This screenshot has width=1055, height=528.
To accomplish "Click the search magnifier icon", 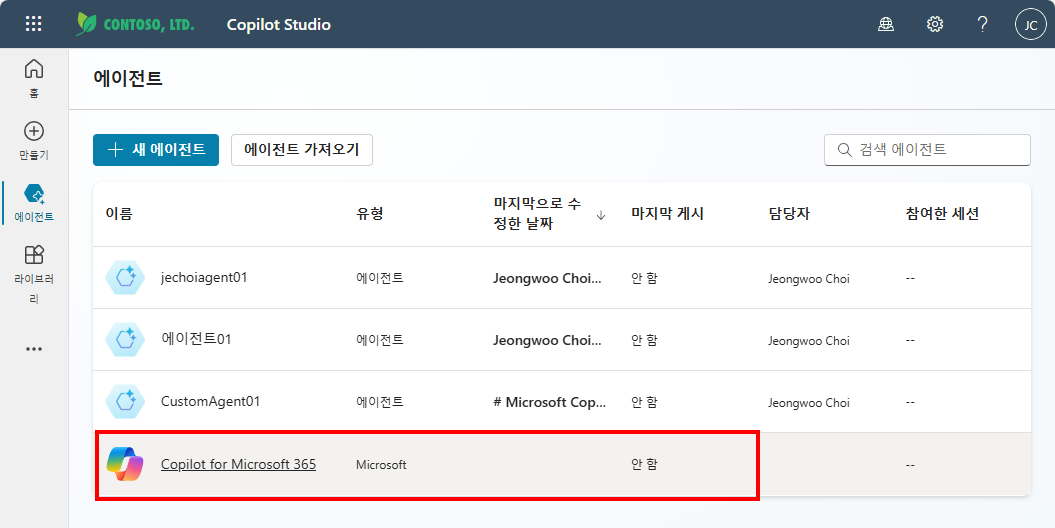I will (x=844, y=149).
